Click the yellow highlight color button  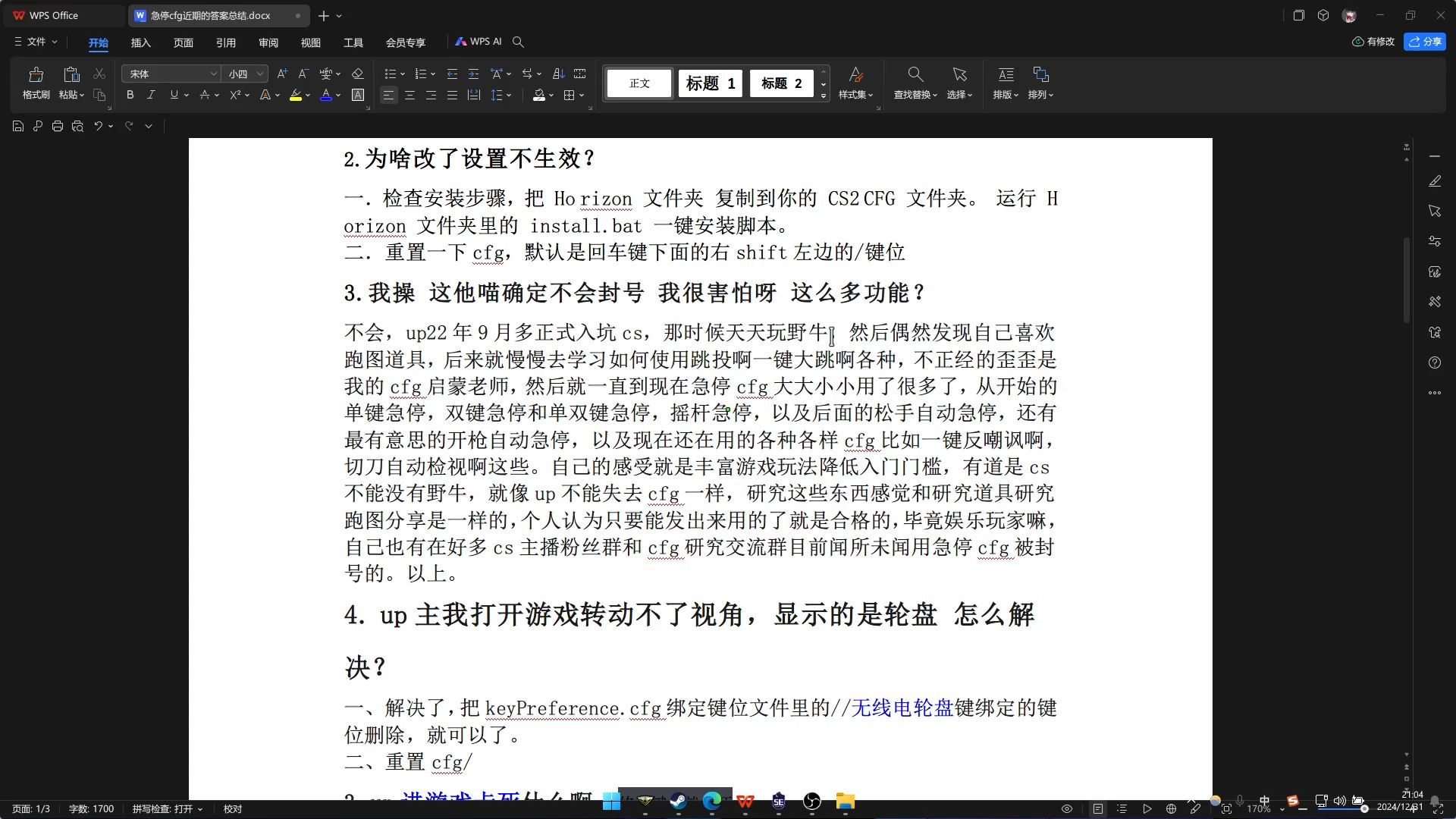(296, 96)
